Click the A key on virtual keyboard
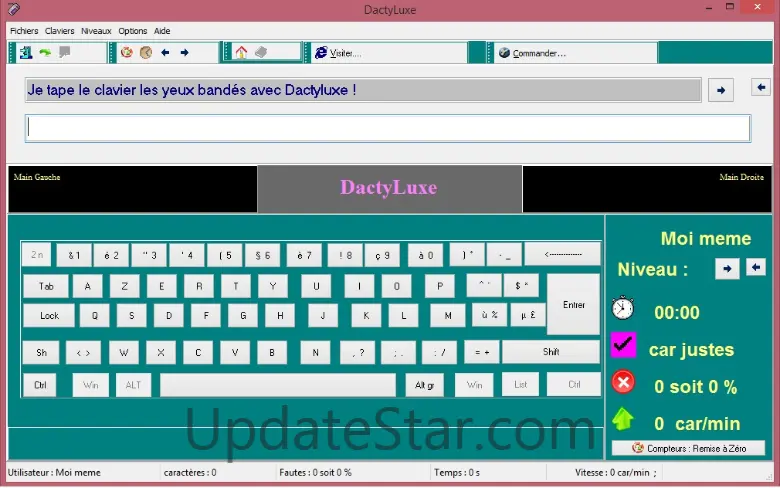Image resolution: width=780 pixels, height=488 pixels. [88, 286]
